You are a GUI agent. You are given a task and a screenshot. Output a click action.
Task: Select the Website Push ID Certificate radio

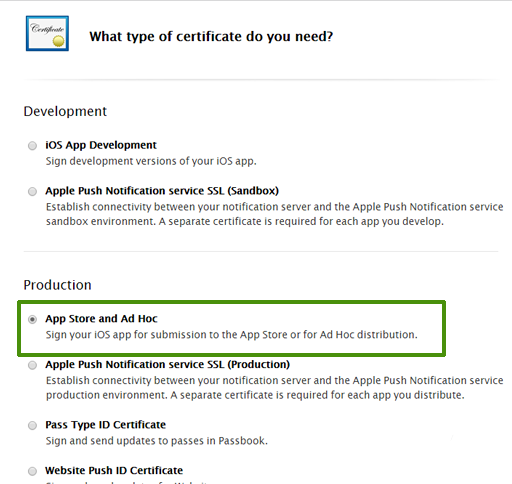coord(32,471)
